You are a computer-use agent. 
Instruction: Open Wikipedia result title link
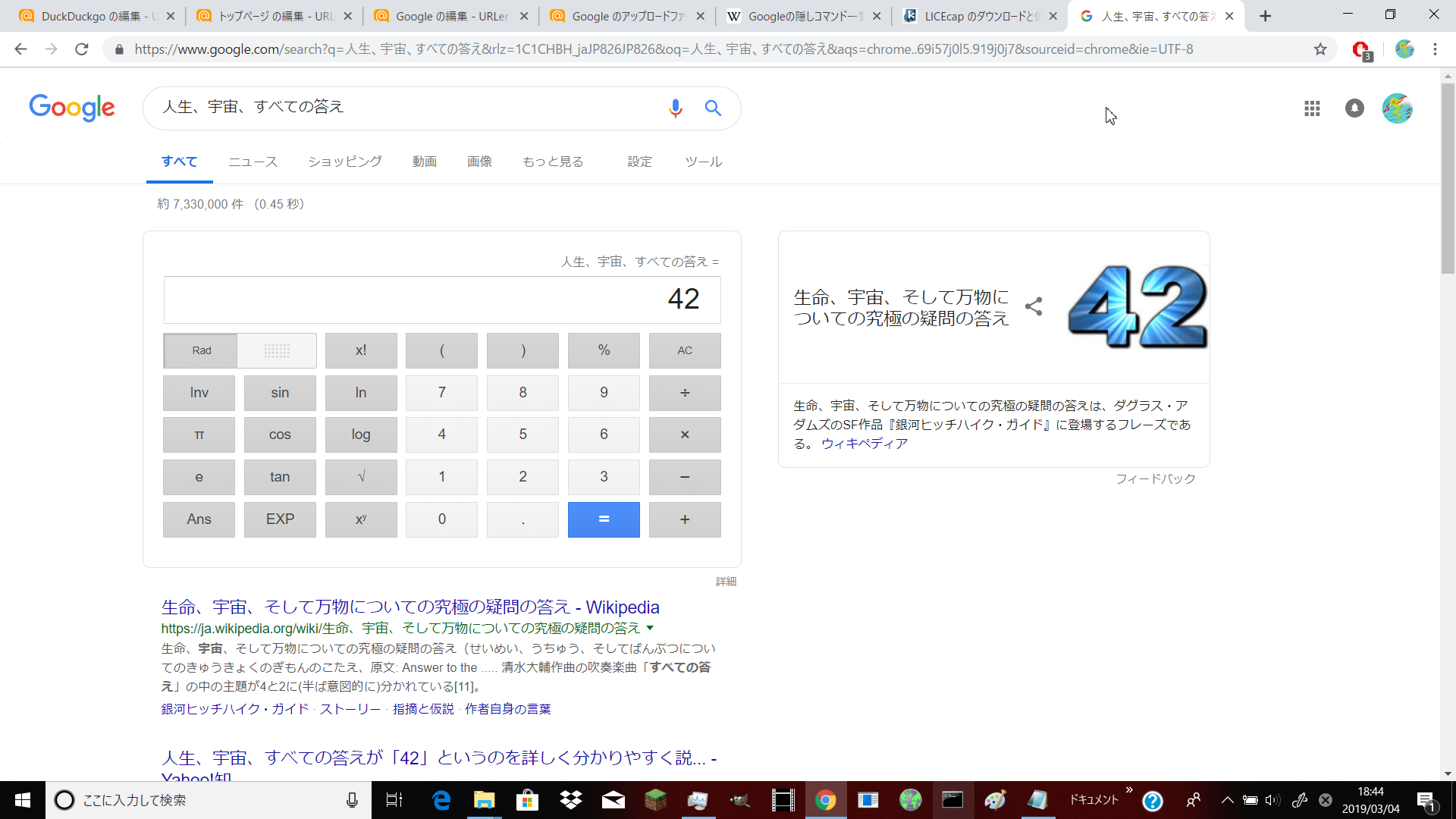tap(410, 607)
